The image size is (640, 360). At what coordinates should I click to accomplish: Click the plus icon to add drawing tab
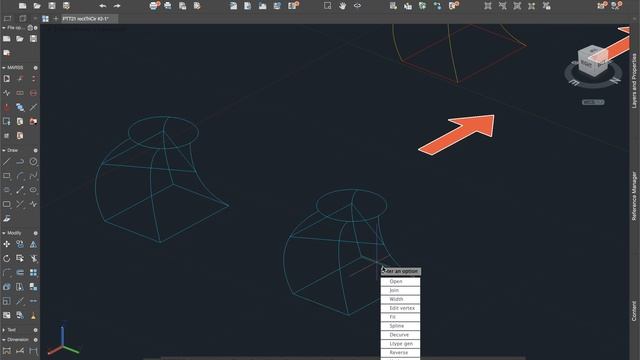coord(56,19)
